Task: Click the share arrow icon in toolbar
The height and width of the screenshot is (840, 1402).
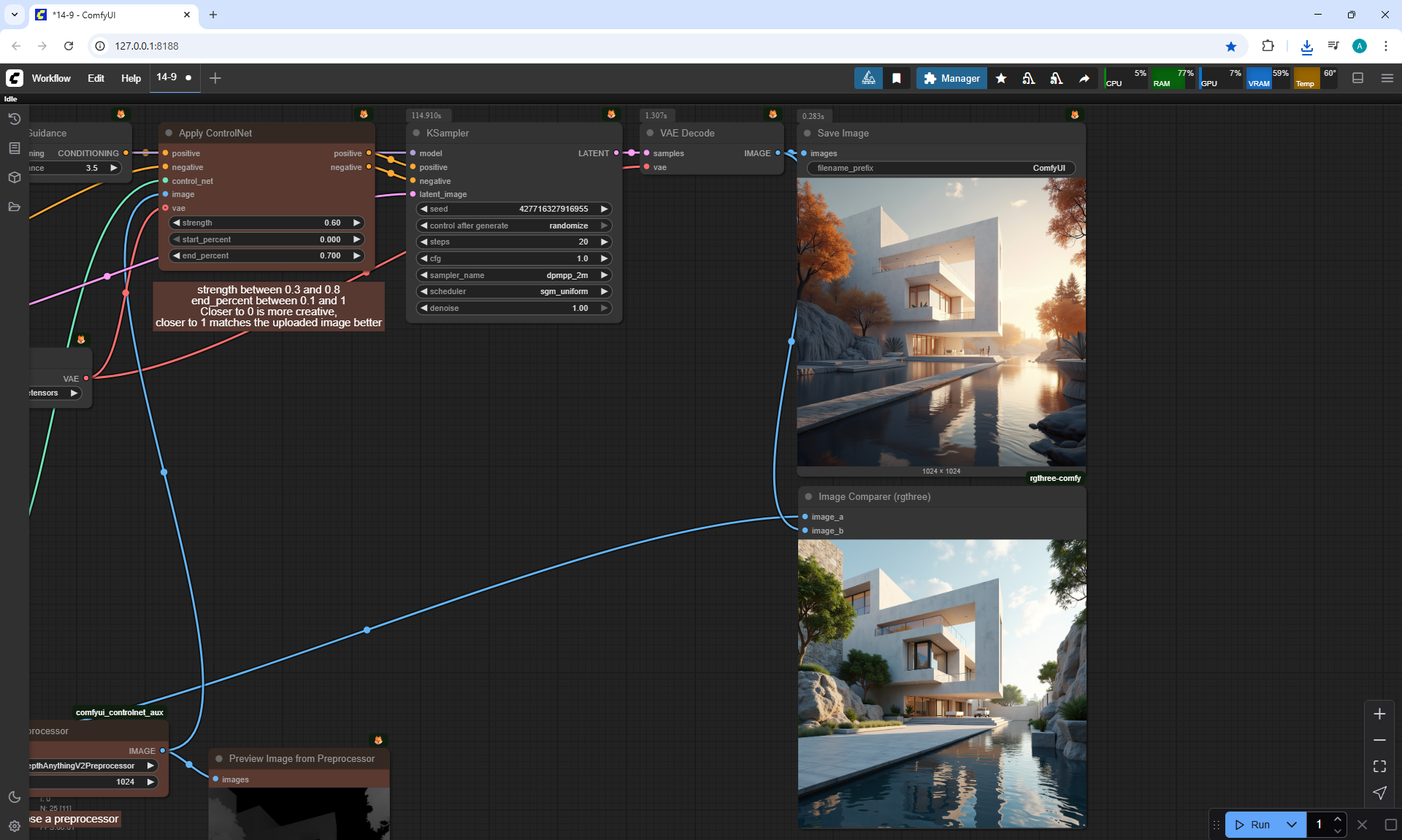Action: pyautogui.click(x=1084, y=78)
